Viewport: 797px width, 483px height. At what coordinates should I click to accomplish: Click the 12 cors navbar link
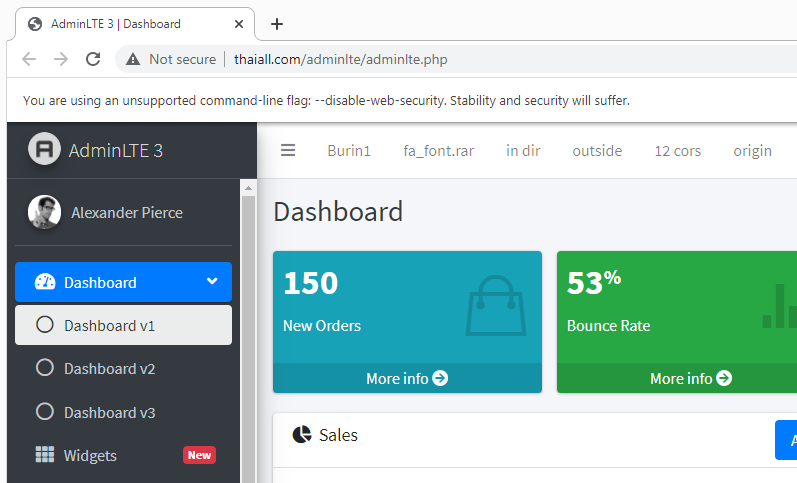pyautogui.click(x=677, y=151)
